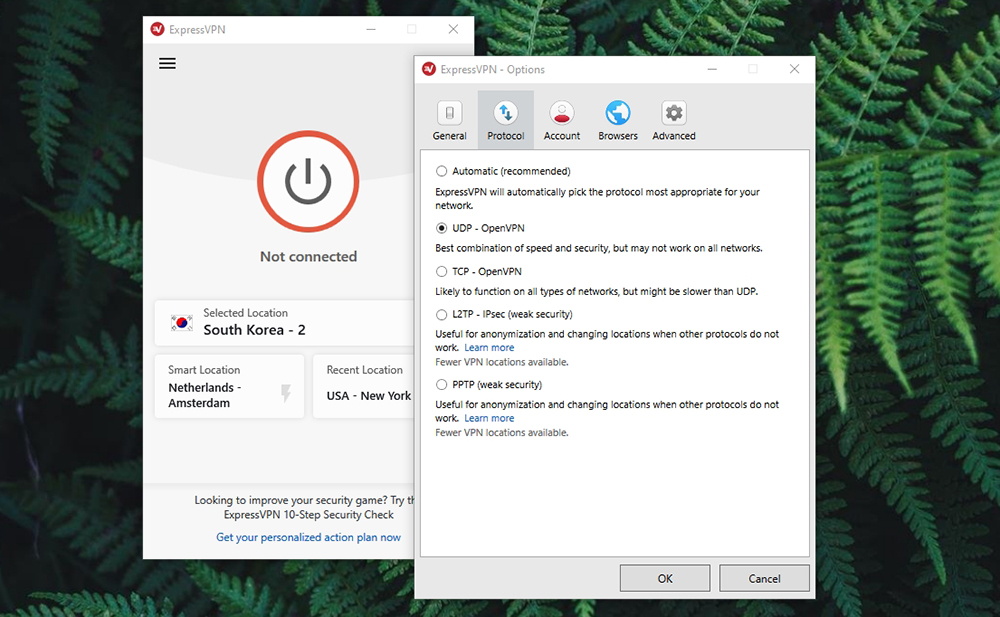
Task: Click the 'Not connected' status text
Action: [309, 256]
